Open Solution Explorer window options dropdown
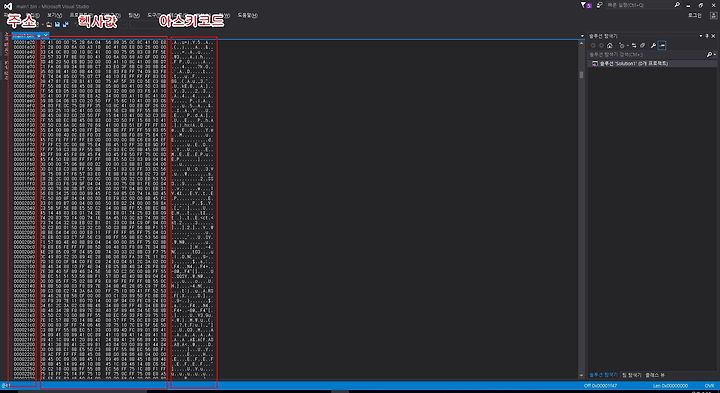 [701, 36]
